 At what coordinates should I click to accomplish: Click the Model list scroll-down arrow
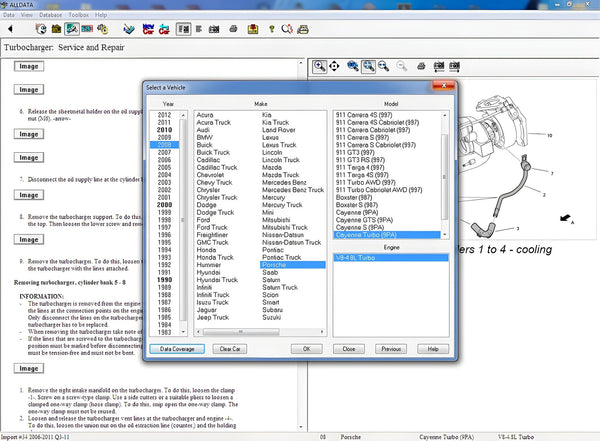(445, 234)
